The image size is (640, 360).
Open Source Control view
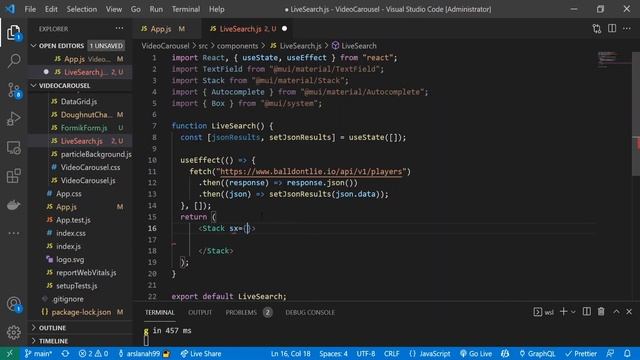tap(13, 90)
